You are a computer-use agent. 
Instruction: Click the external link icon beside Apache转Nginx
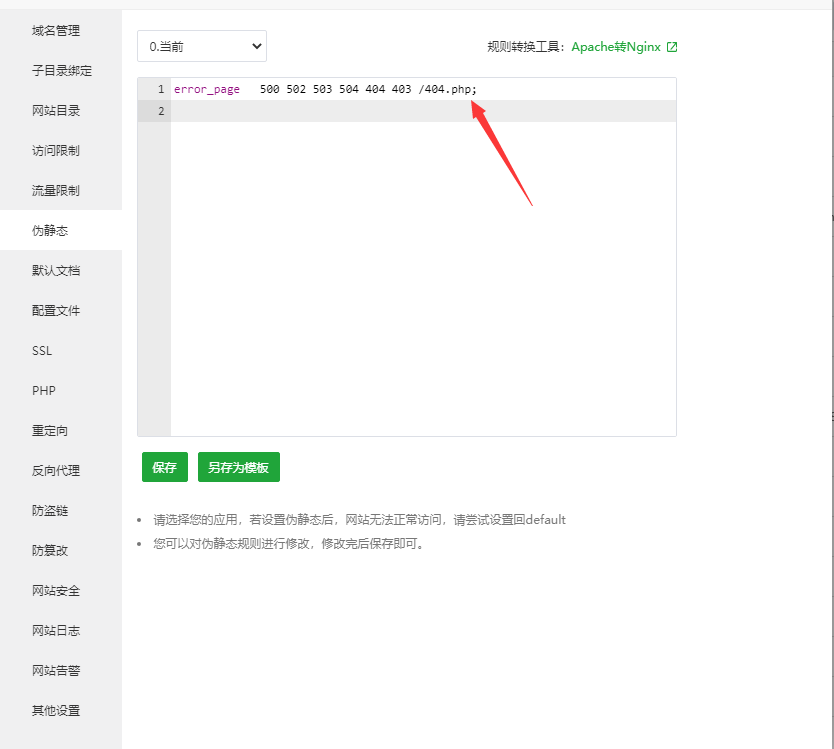coord(672,47)
